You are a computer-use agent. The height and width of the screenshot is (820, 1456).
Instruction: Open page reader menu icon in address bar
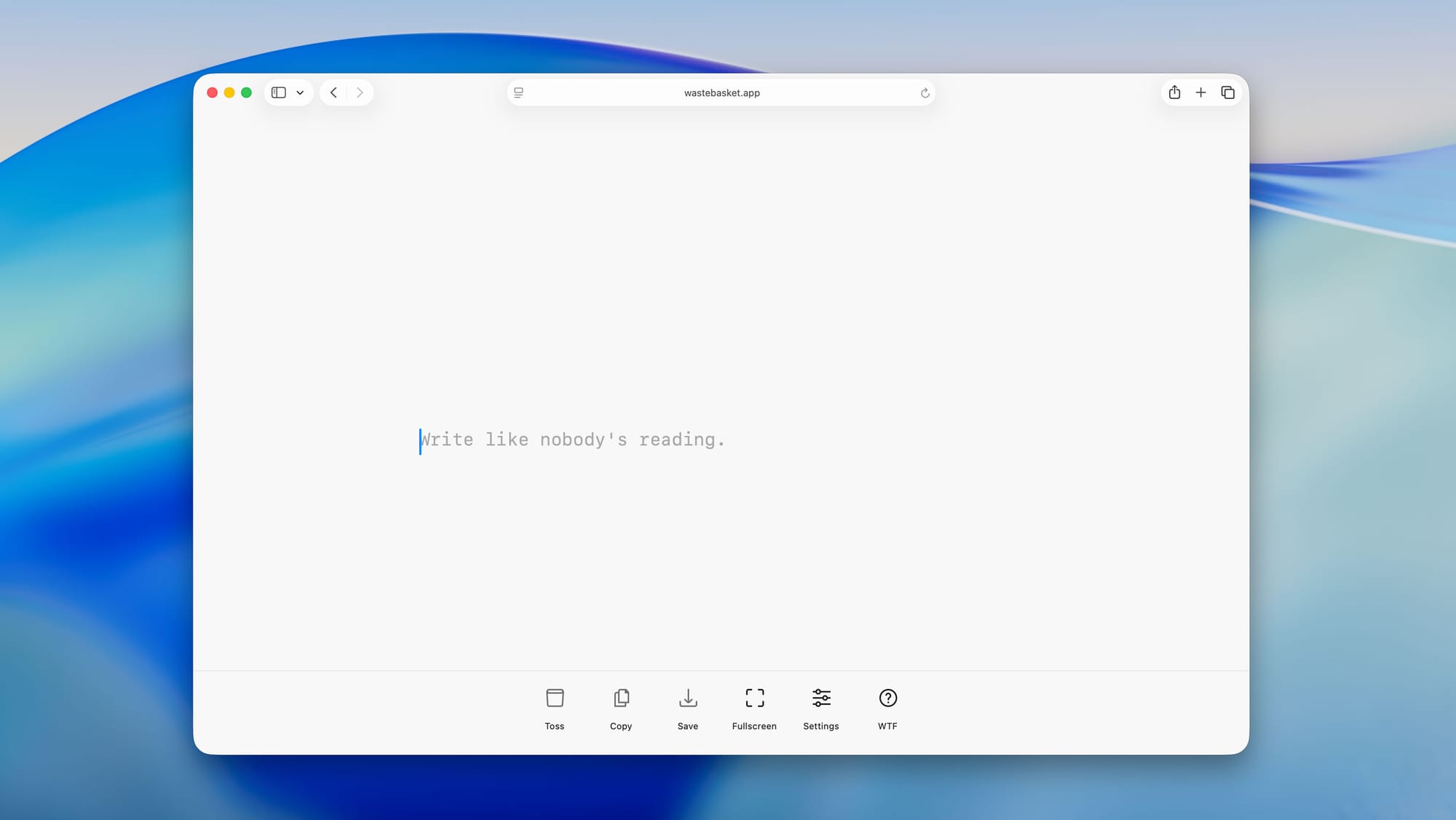point(518,92)
